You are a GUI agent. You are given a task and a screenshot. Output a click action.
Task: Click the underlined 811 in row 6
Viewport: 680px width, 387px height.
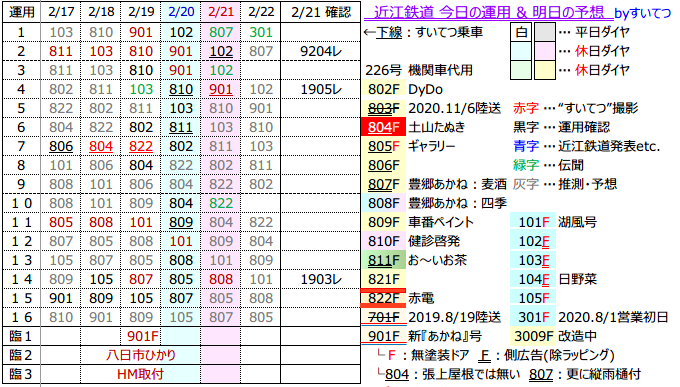point(181,127)
